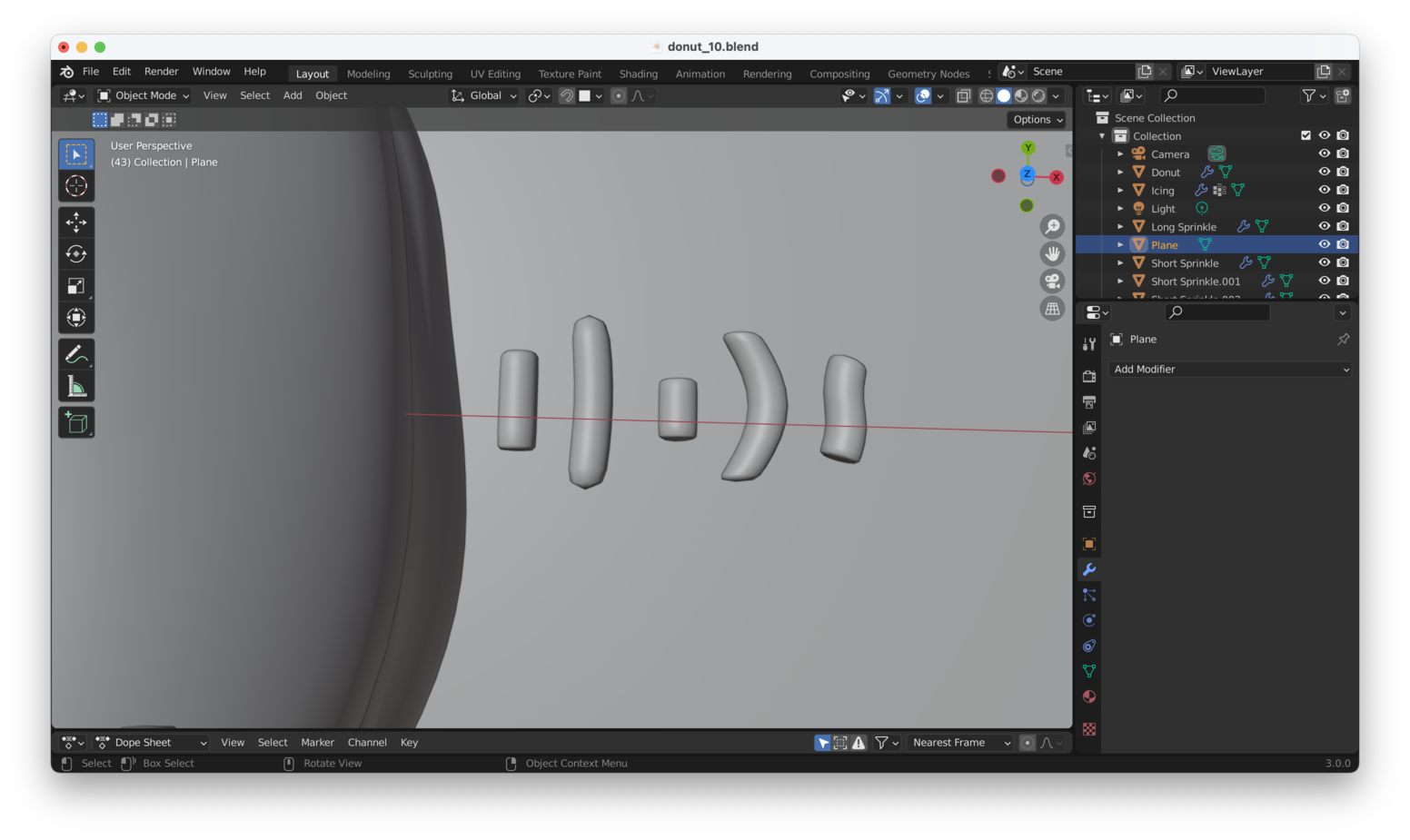Select the Move tool in the toolbar
1410x840 pixels.
76,222
